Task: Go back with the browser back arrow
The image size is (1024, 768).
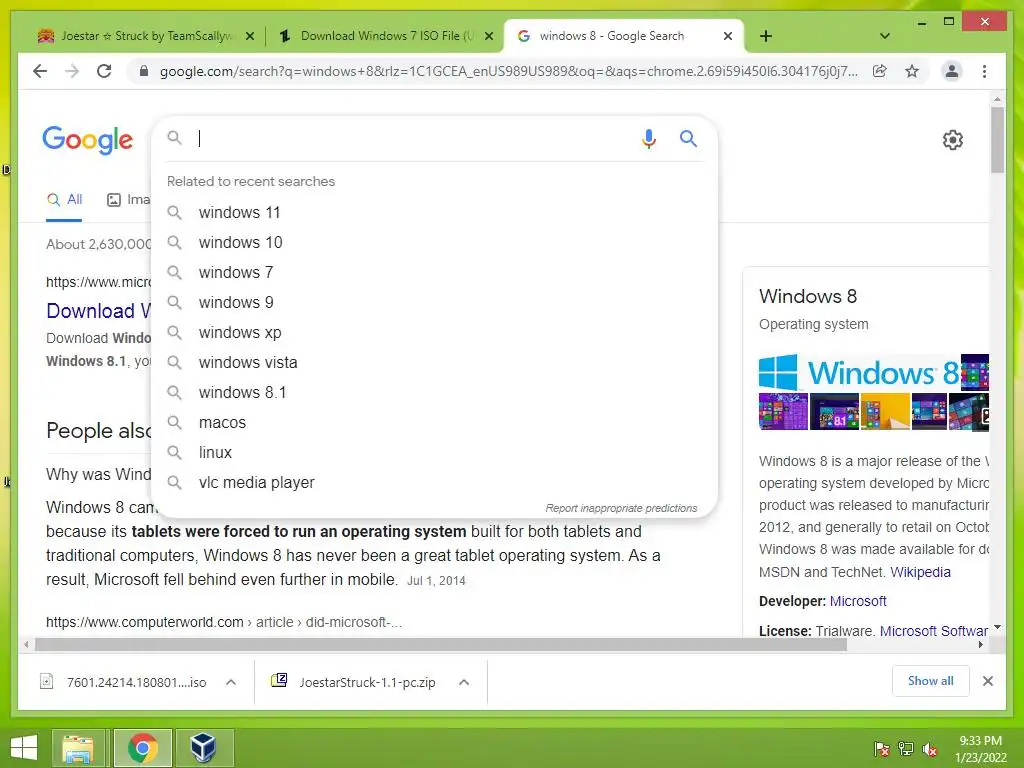Action: [40, 71]
